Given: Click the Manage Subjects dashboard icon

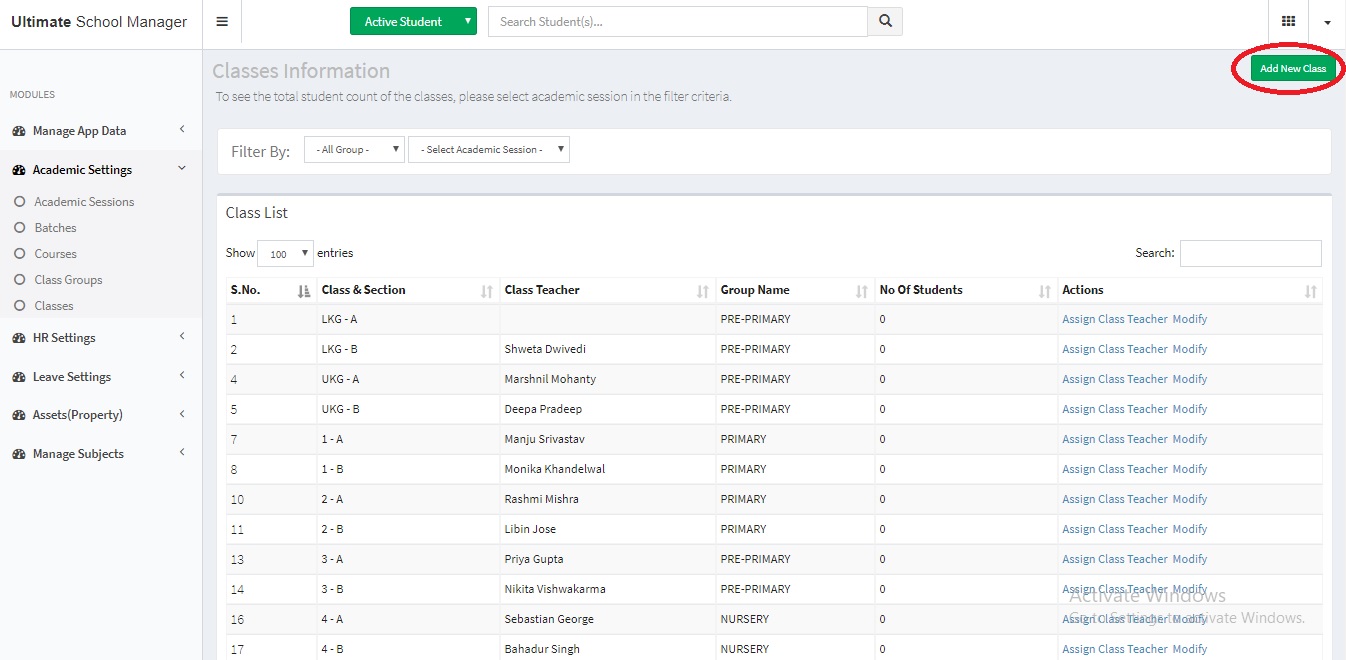Looking at the screenshot, I should pos(19,454).
